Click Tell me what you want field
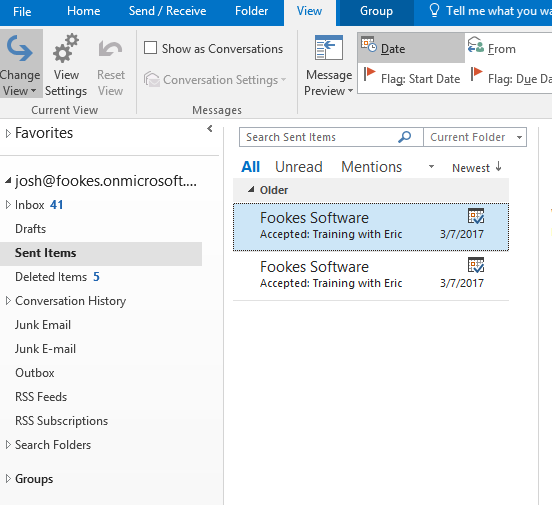The width and height of the screenshot is (552, 505). pos(498,11)
